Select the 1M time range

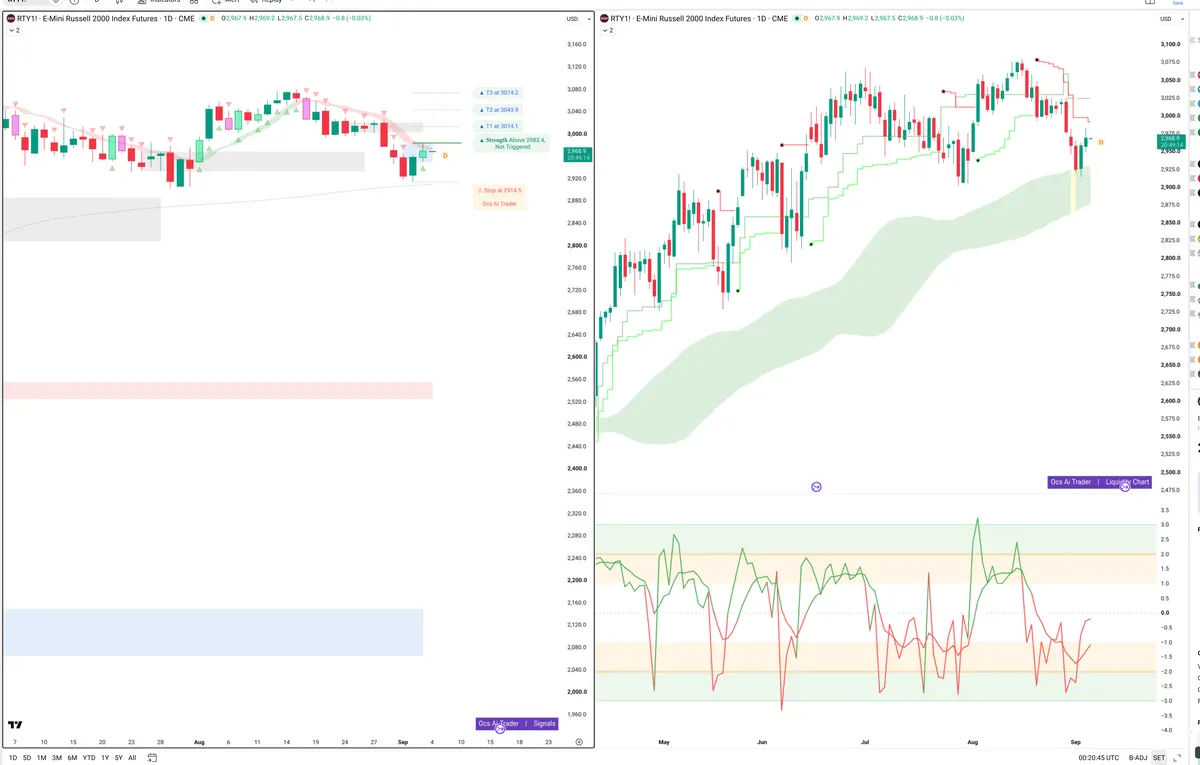(x=42, y=758)
